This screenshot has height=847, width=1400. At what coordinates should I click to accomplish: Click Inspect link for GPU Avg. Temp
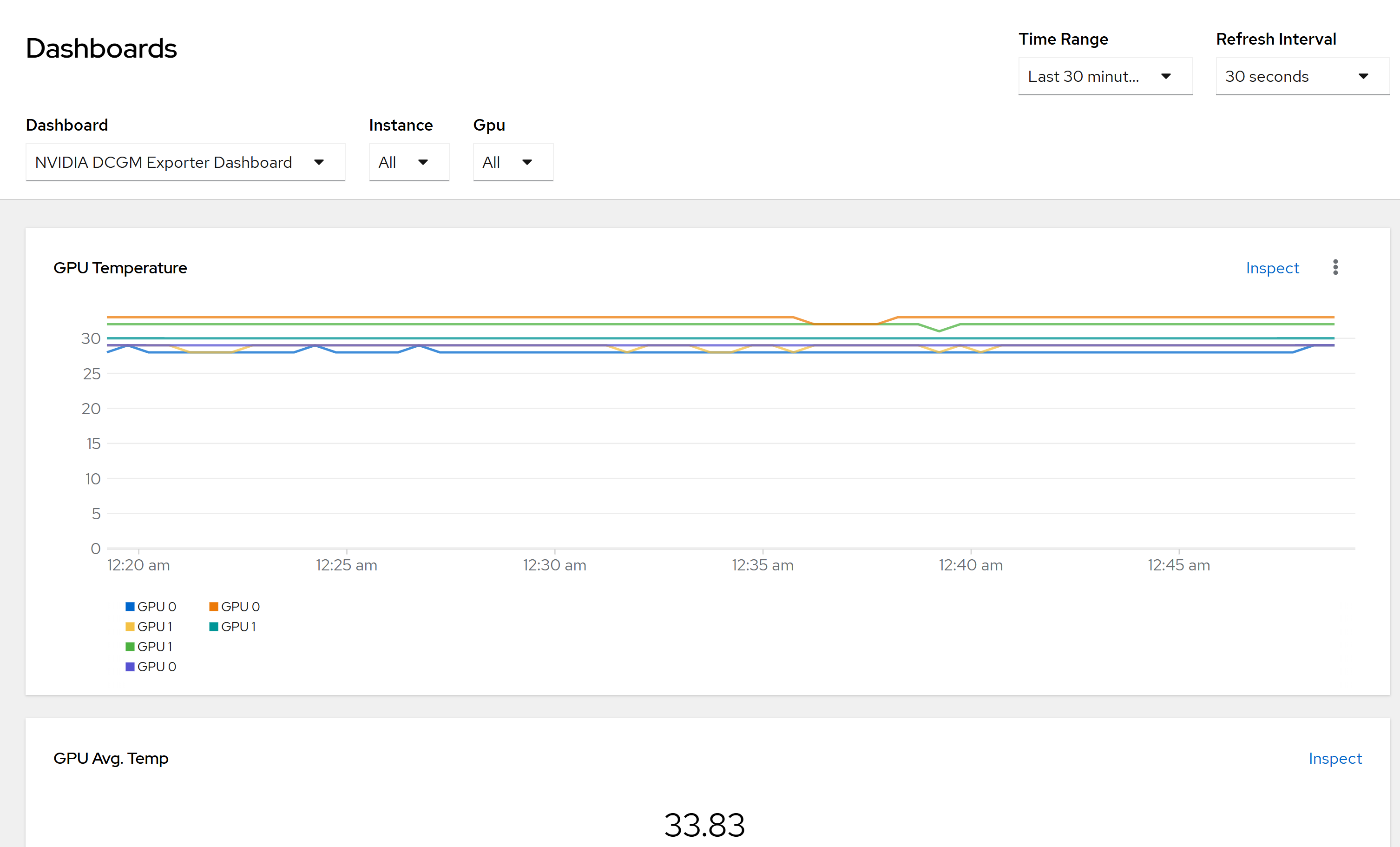coord(1334,758)
